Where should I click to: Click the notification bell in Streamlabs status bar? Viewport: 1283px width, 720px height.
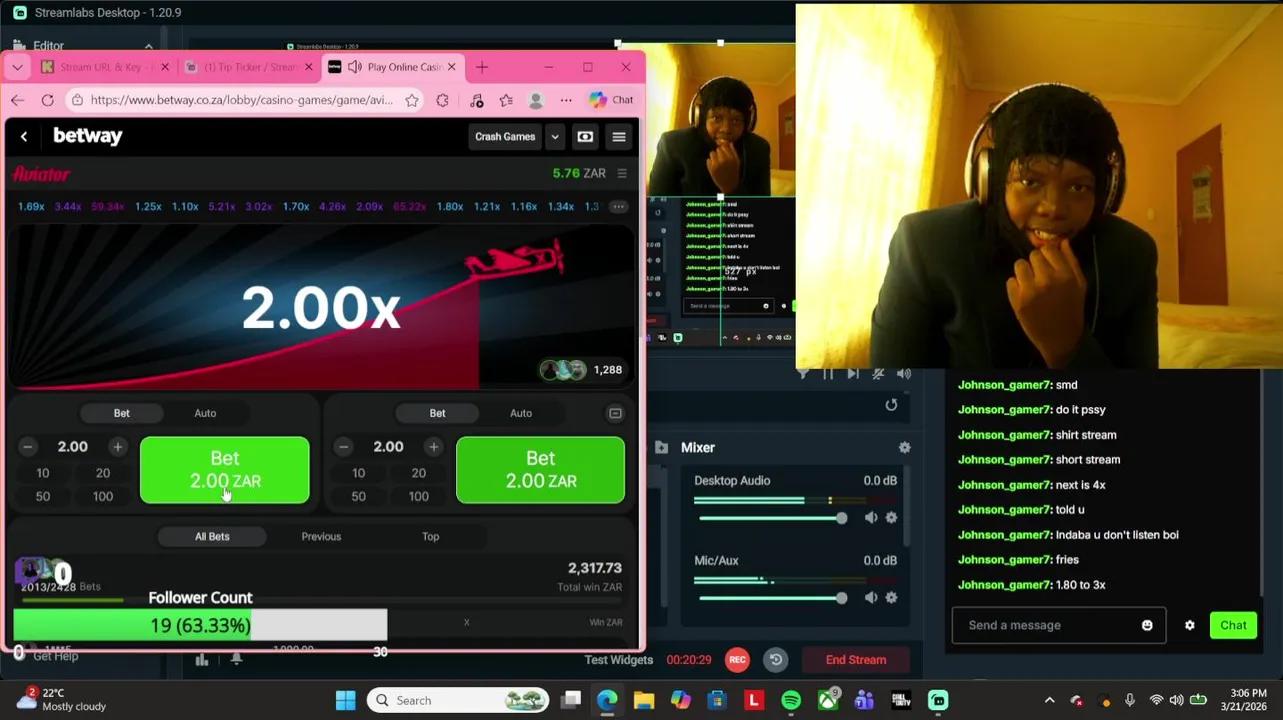(236, 659)
